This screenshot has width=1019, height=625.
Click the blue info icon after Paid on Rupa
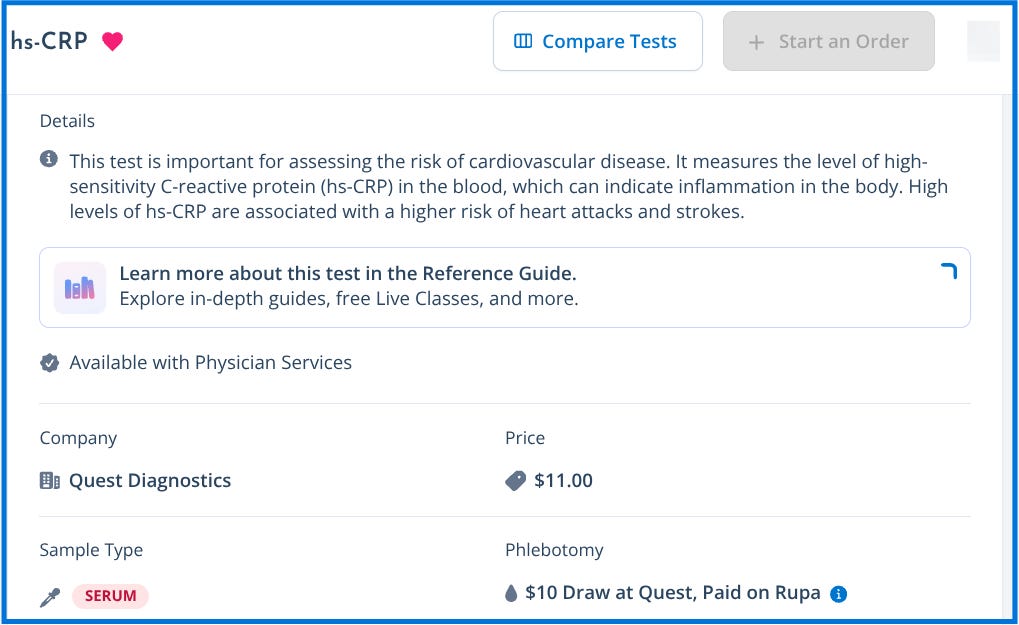coord(839,594)
